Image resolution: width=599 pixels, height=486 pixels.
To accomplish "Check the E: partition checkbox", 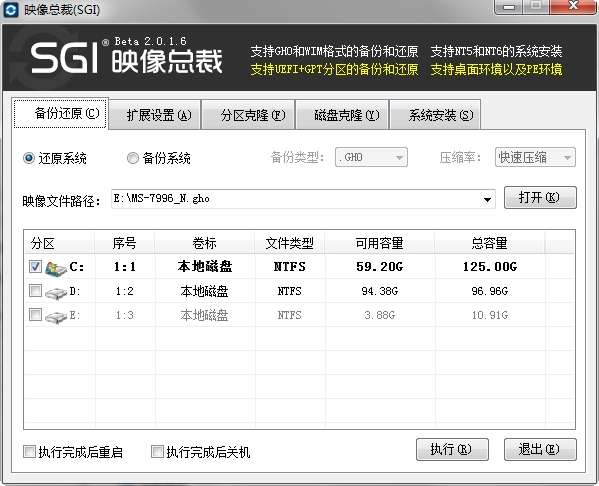I will [x=36, y=315].
